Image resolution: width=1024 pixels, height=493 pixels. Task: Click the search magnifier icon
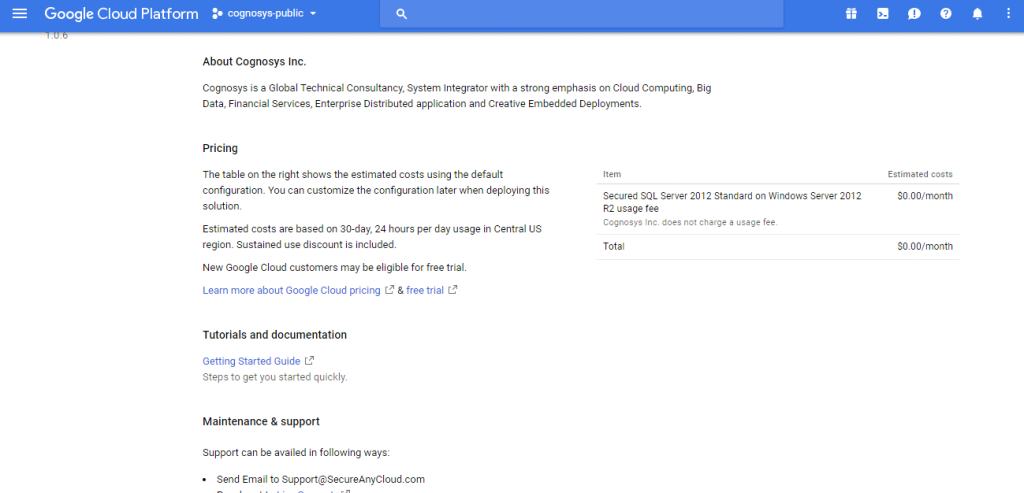pos(402,14)
